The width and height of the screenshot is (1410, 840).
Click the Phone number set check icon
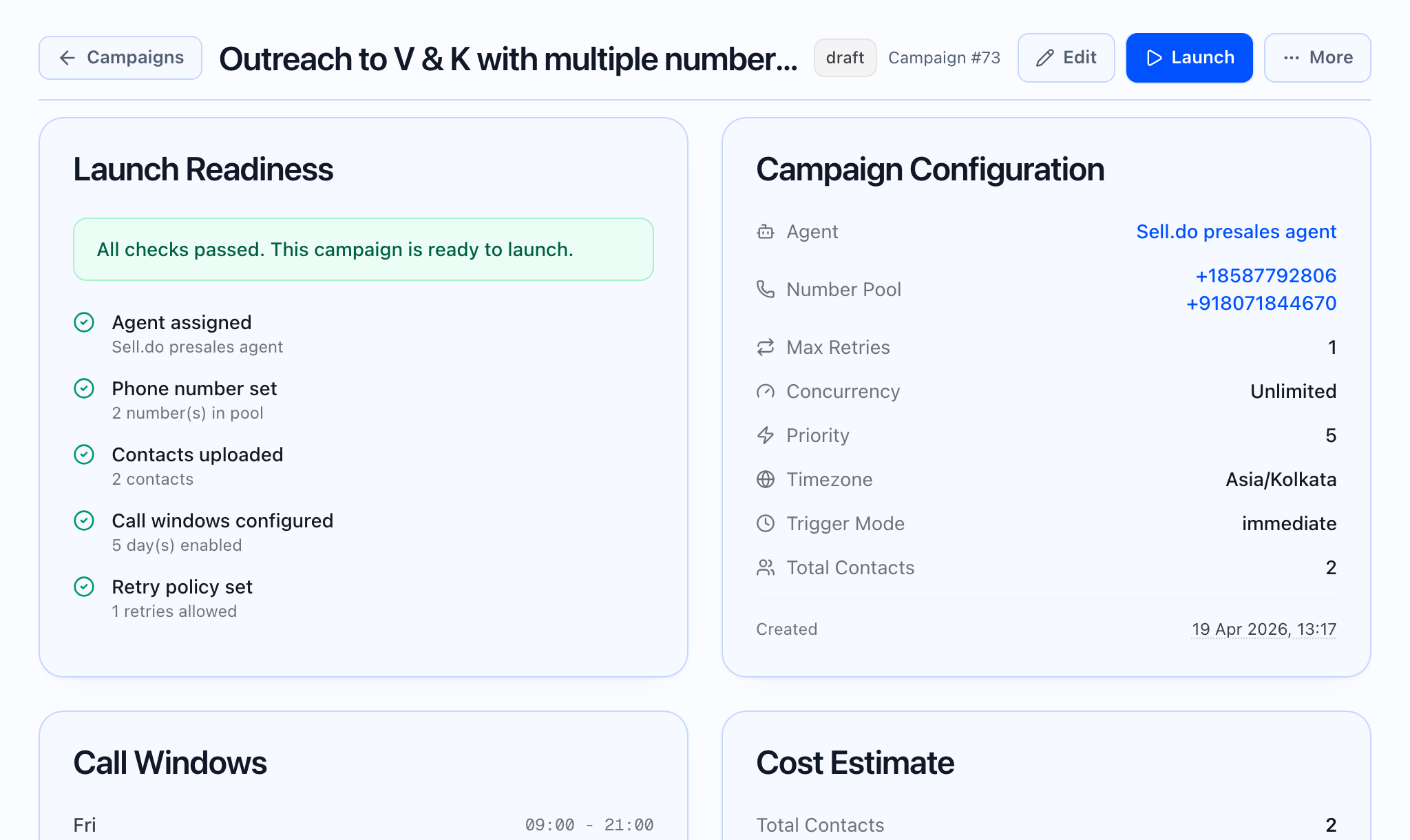click(84, 388)
